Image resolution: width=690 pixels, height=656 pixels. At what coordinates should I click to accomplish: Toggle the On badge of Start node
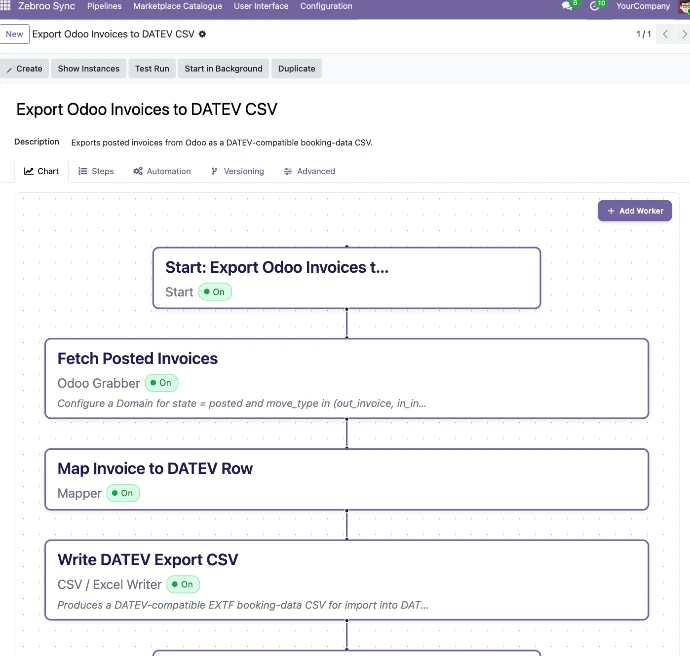click(215, 292)
